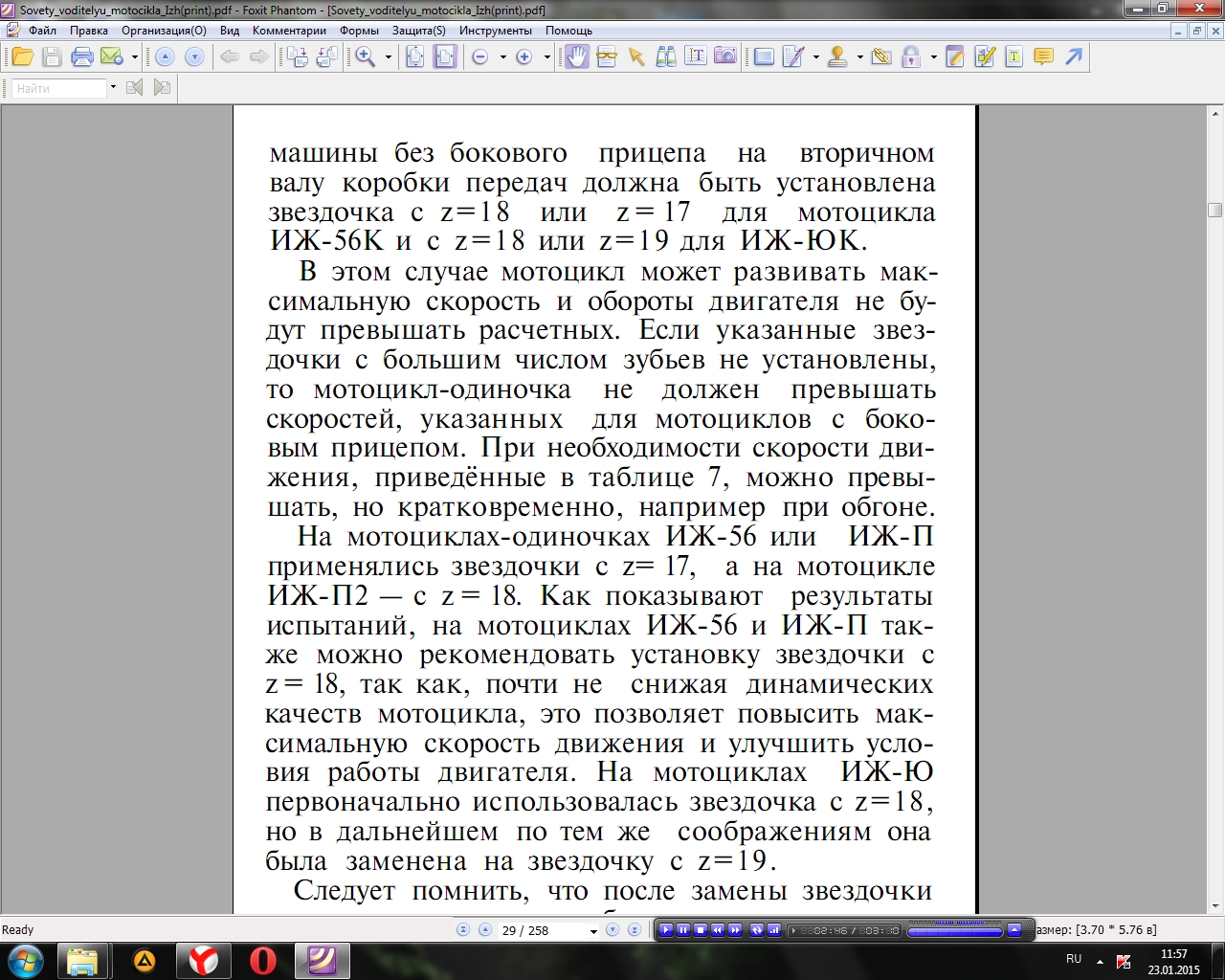Open the Инструменты menu
Screen dimensions: 1225x980
[x=495, y=31]
